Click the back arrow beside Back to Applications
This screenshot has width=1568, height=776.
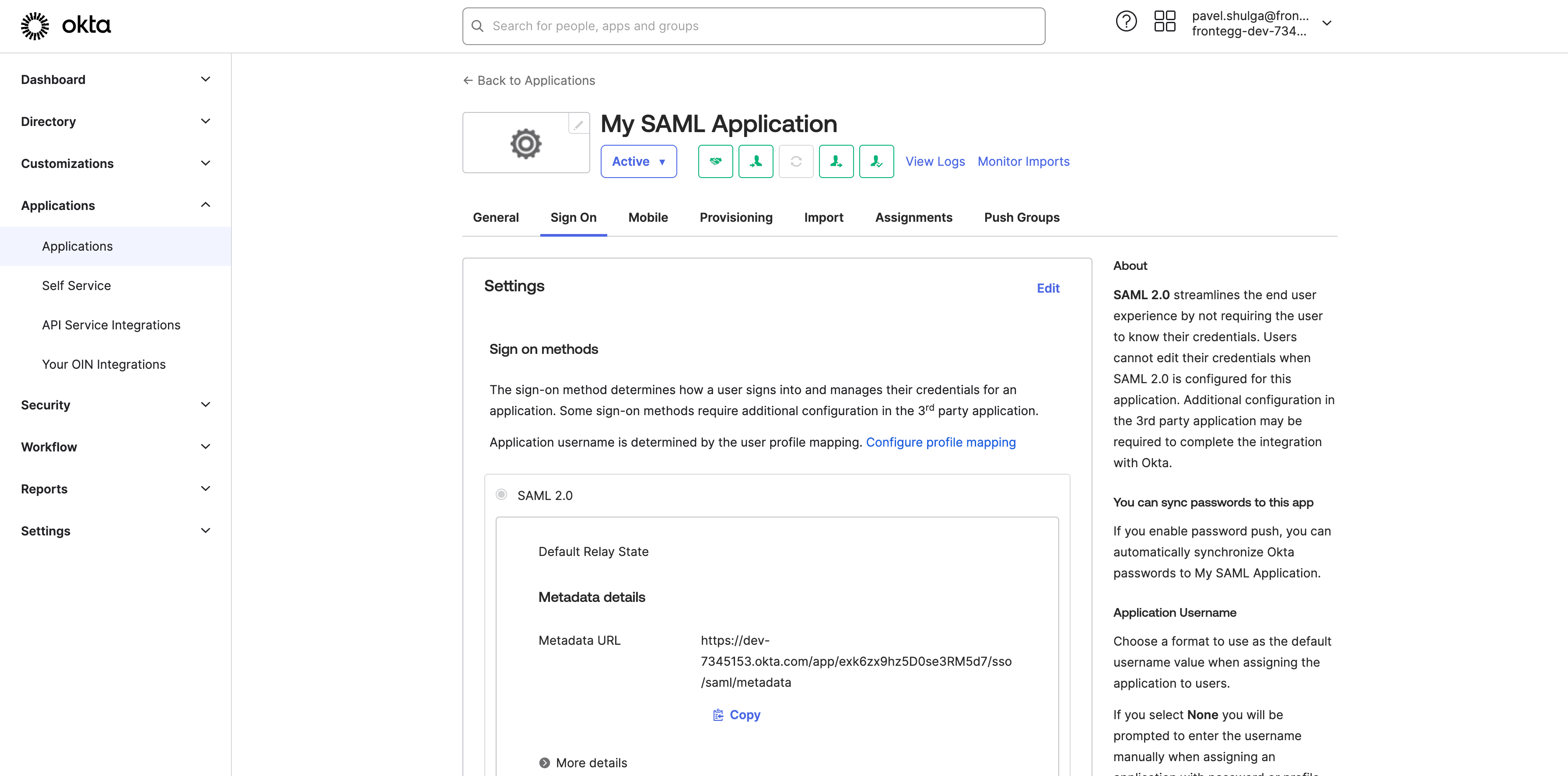468,80
